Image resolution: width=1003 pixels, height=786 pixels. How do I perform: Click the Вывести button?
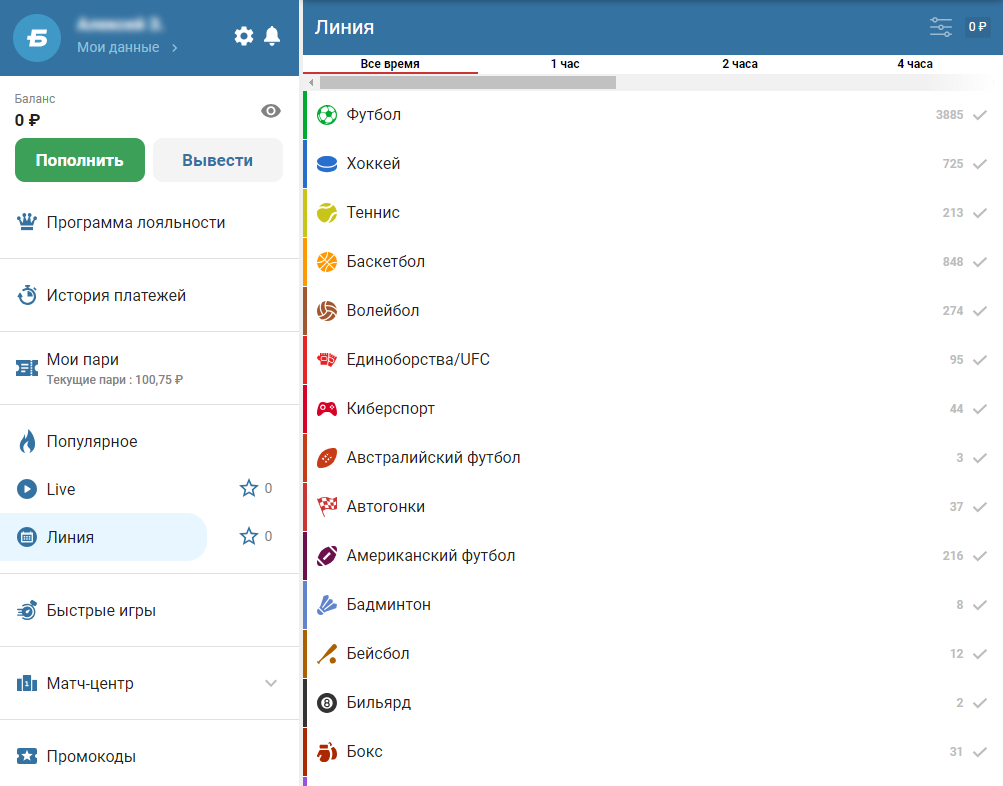pos(217,160)
